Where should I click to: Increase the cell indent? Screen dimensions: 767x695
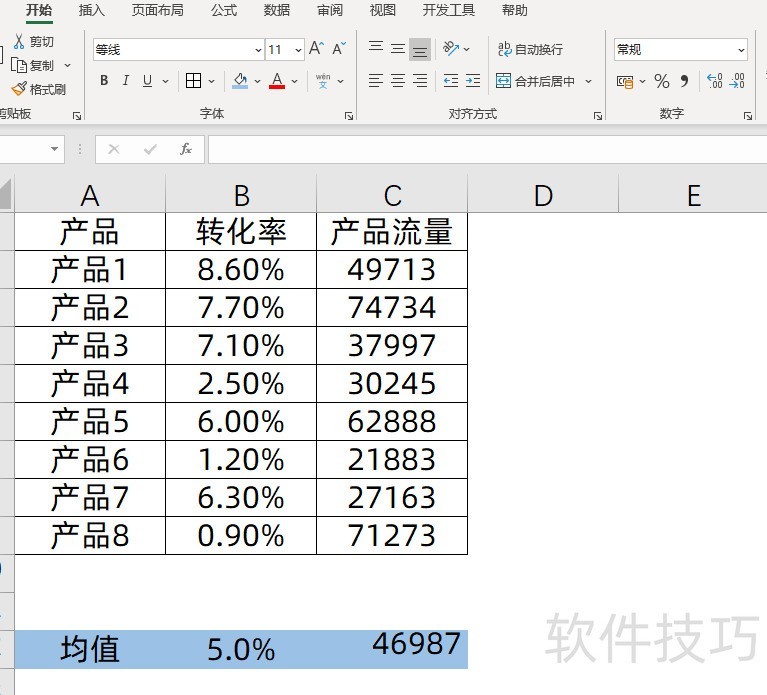pos(473,80)
